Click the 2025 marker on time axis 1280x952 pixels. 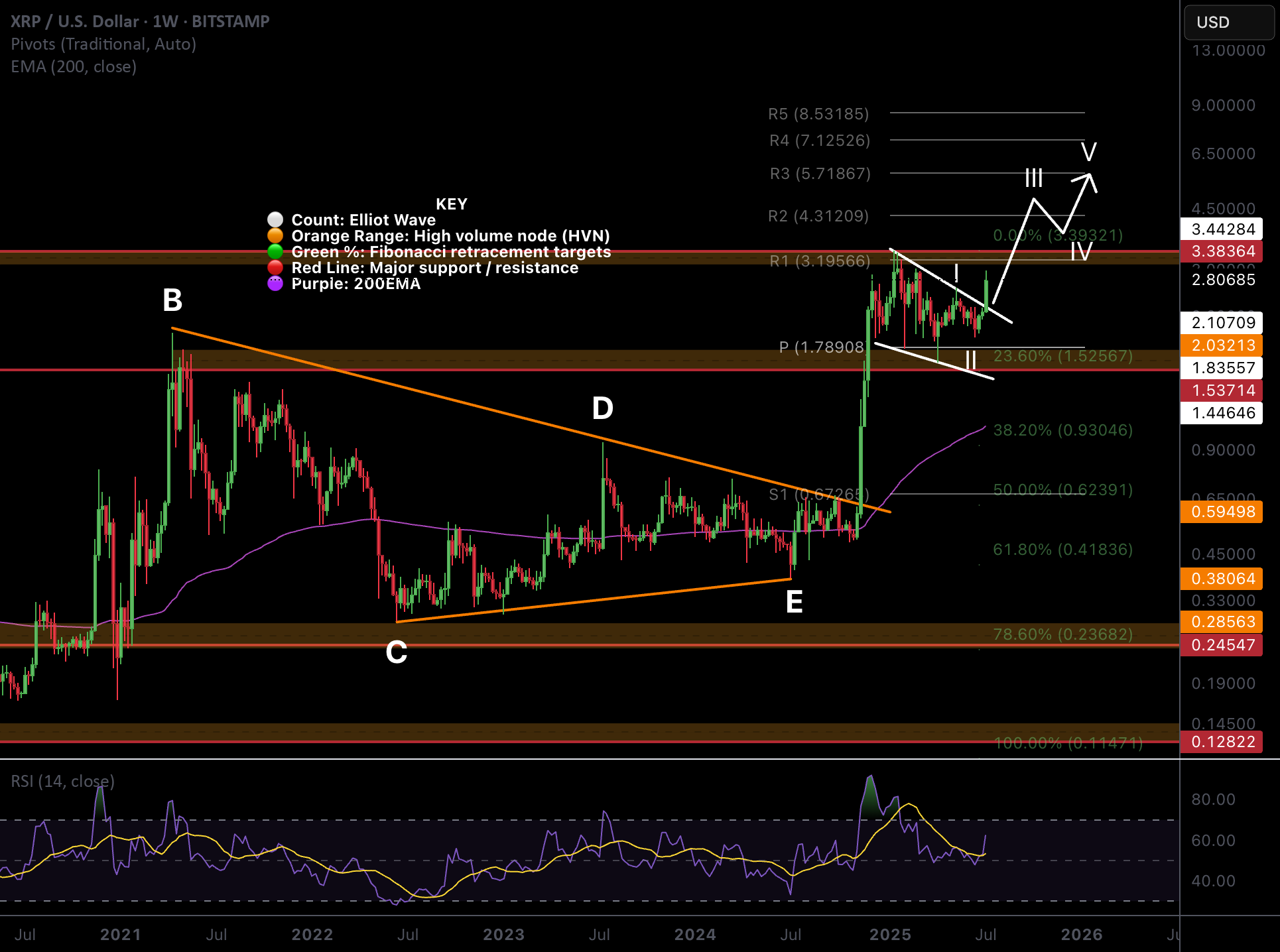tap(890, 935)
